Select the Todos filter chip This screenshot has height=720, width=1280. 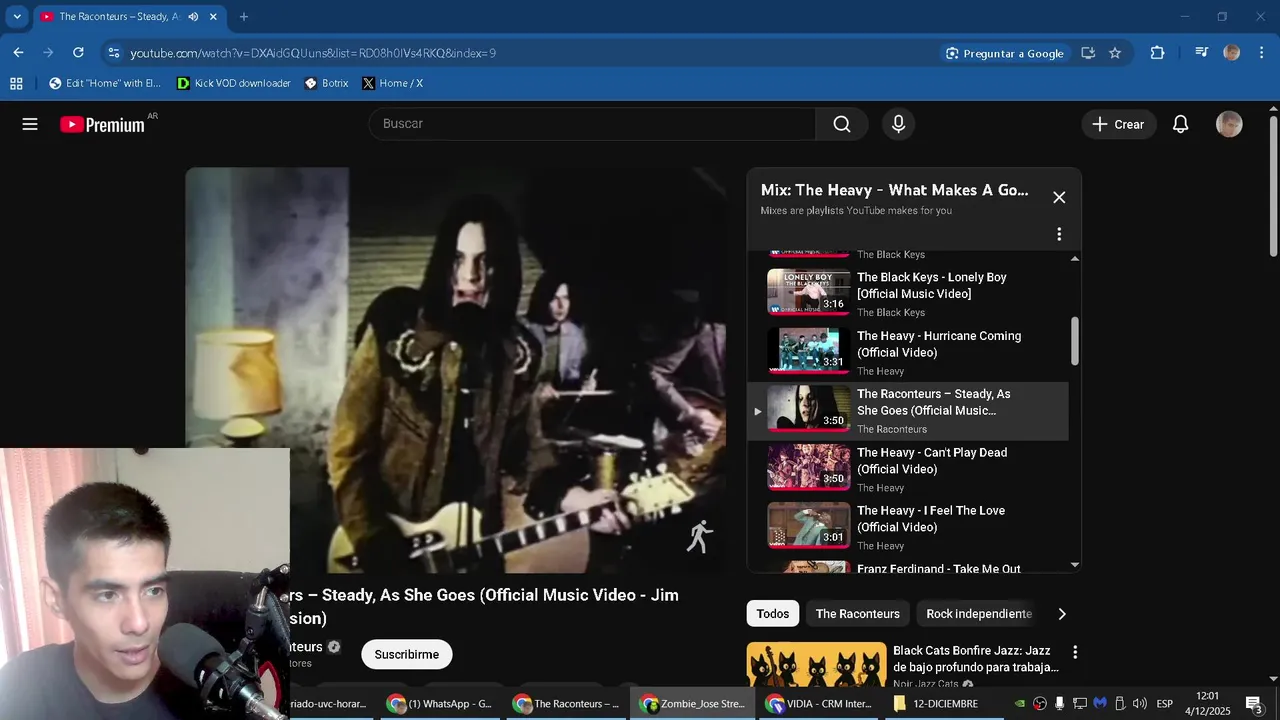point(772,614)
